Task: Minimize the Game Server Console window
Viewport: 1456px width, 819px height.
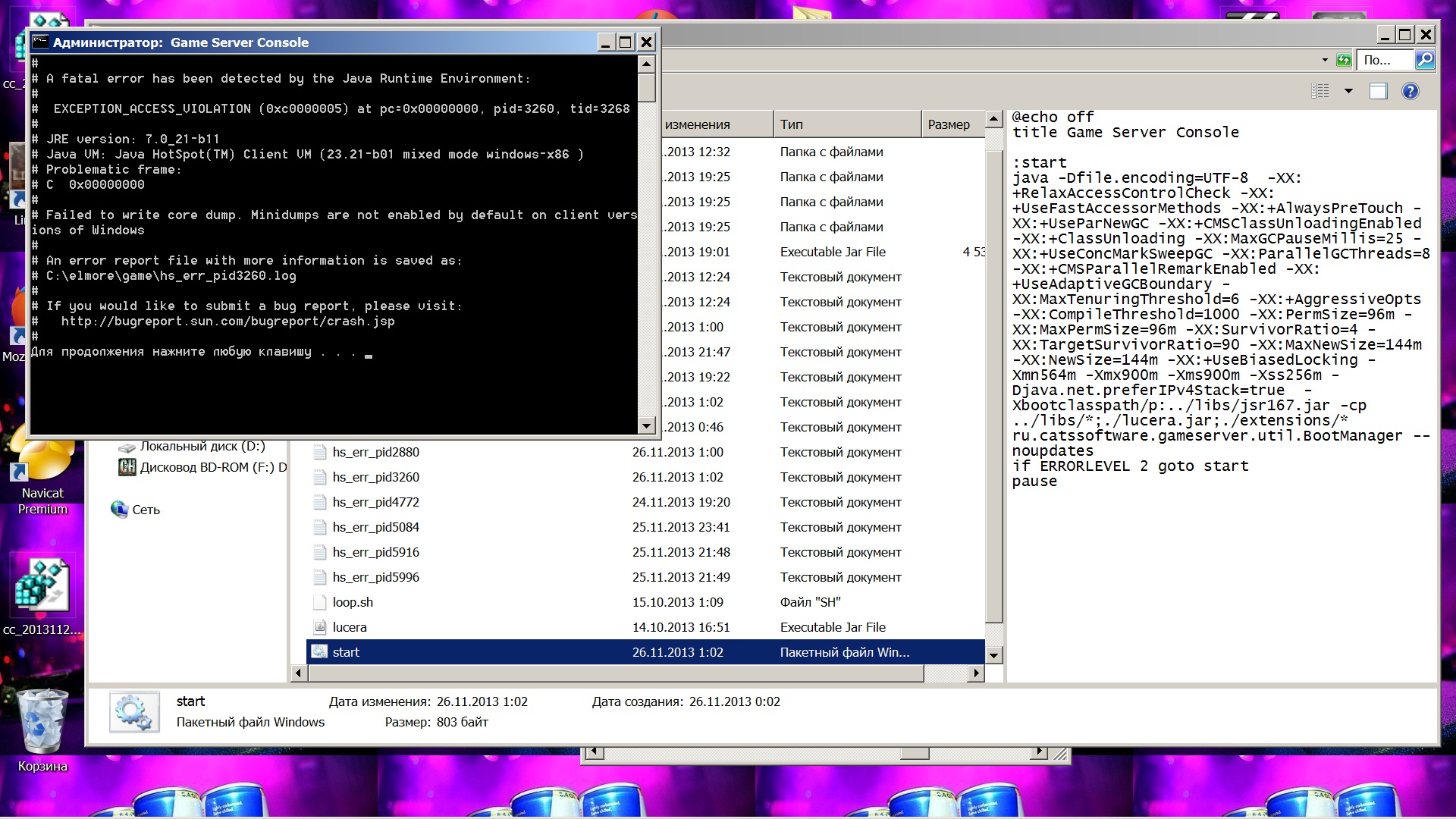Action: 605,42
